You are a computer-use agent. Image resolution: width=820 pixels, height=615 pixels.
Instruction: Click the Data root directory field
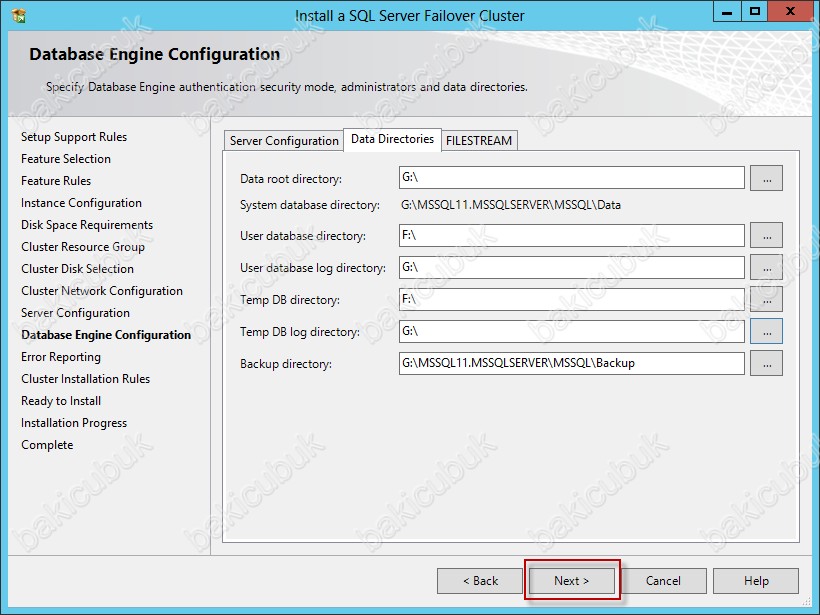coord(571,178)
